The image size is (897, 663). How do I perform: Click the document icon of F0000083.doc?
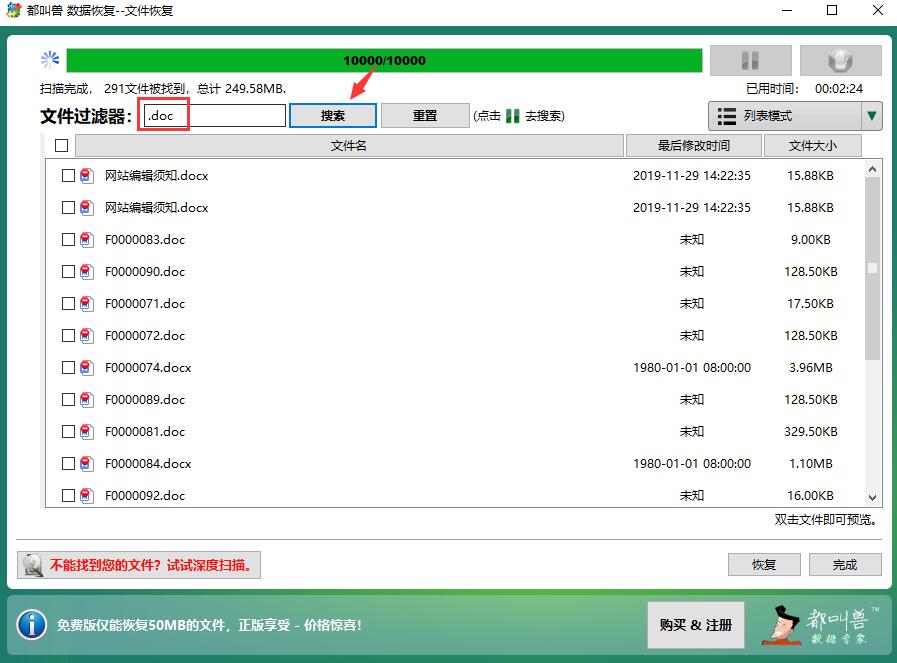[87, 240]
